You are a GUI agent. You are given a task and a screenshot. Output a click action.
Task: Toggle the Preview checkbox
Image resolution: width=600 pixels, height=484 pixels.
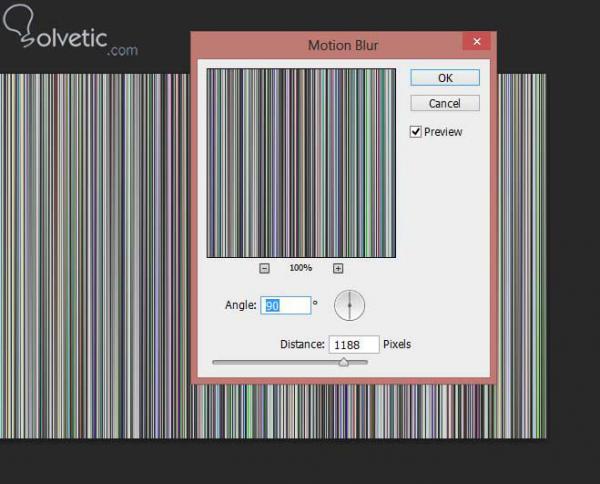[x=416, y=132]
